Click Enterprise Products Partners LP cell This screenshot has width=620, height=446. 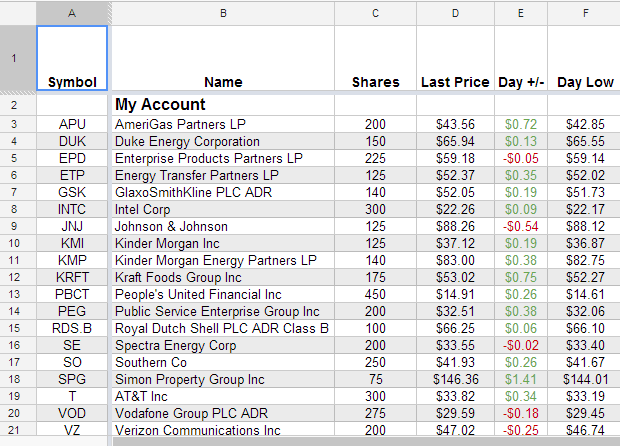[223, 158]
